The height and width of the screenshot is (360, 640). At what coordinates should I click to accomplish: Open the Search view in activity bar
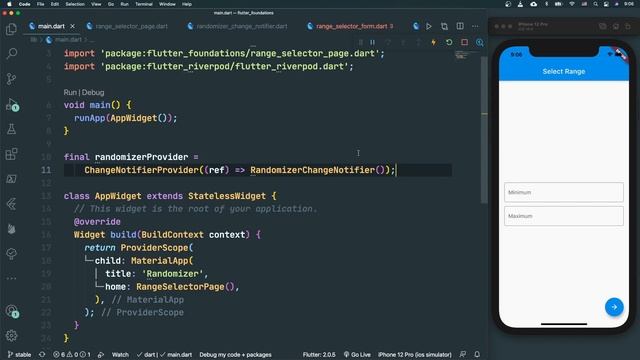pos(11,53)
